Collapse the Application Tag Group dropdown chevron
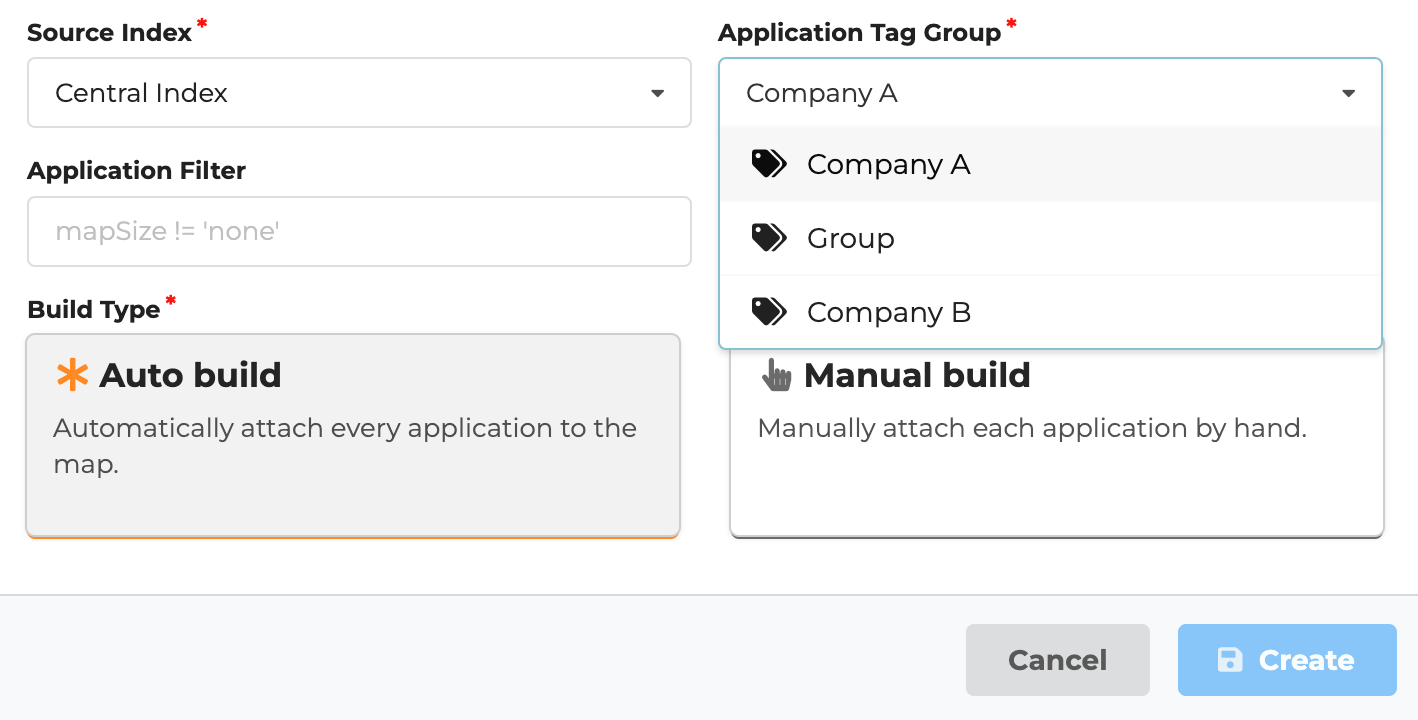 pyautogui.click(x=1349, y=92)
